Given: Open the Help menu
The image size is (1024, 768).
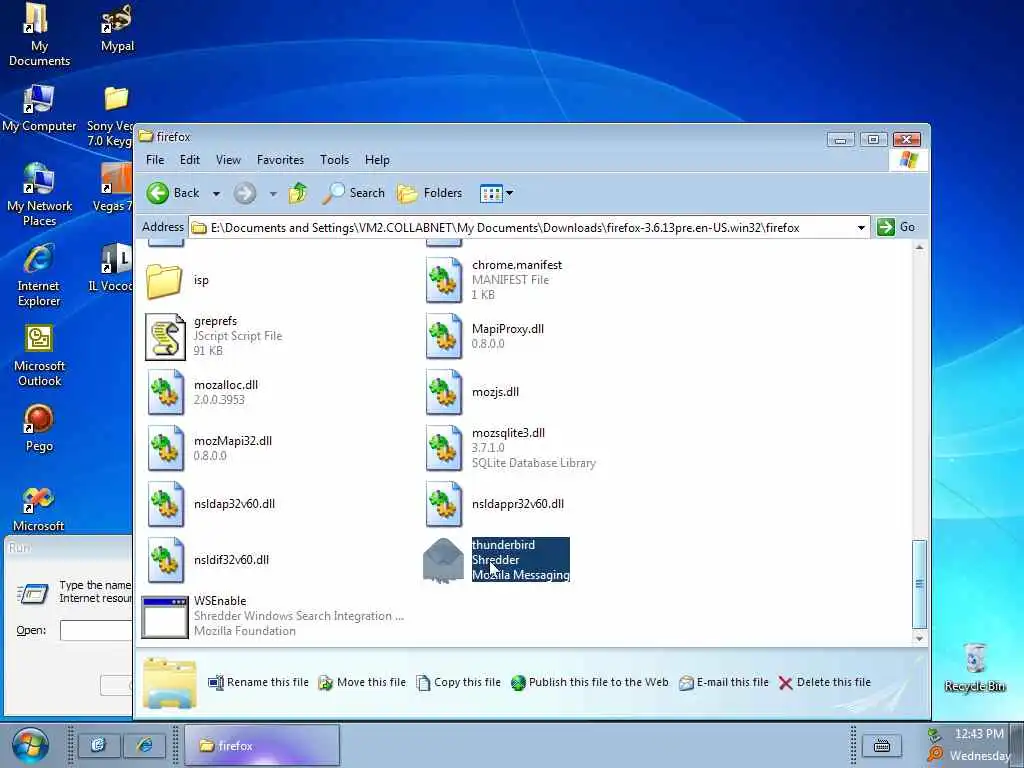Looking at the screenshot, I should [377, 160].
